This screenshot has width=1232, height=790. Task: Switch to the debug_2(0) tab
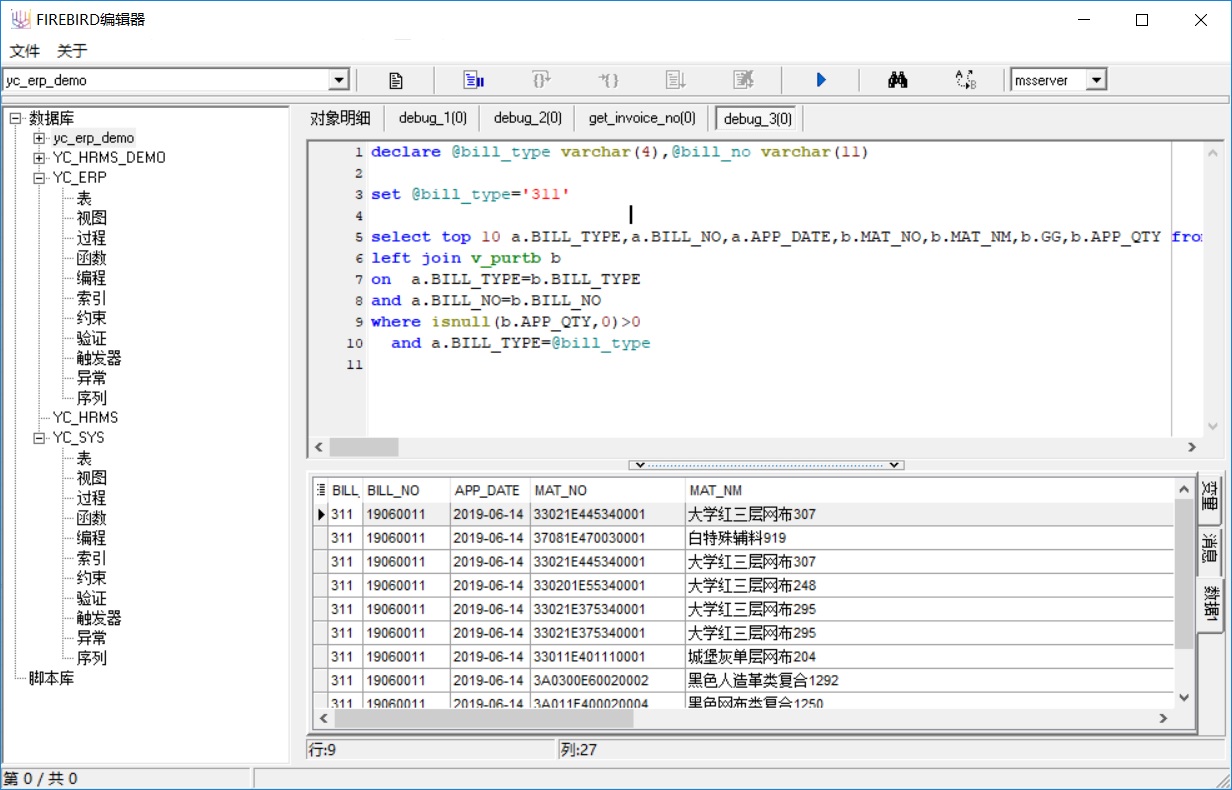(527, 118)
